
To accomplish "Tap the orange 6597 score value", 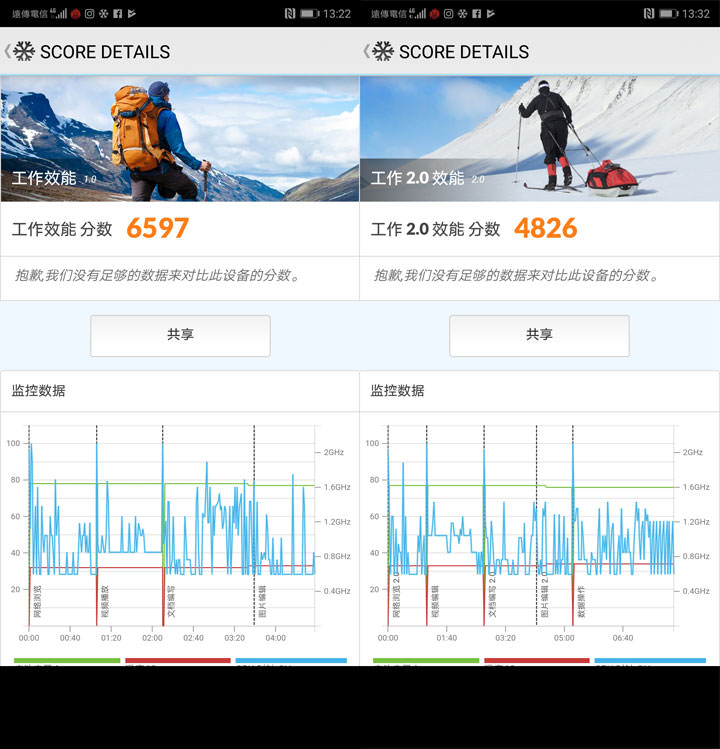I will (x=157, y=229).
